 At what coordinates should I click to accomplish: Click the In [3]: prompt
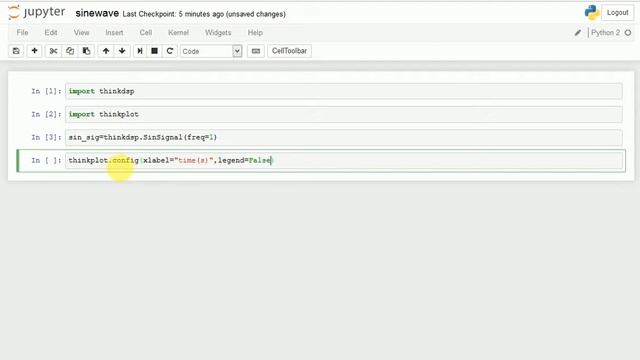[x=46, y=137]
